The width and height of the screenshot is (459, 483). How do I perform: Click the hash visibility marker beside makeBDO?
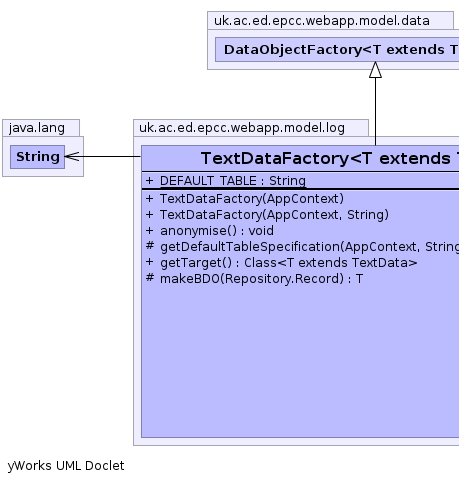[150, 277]
